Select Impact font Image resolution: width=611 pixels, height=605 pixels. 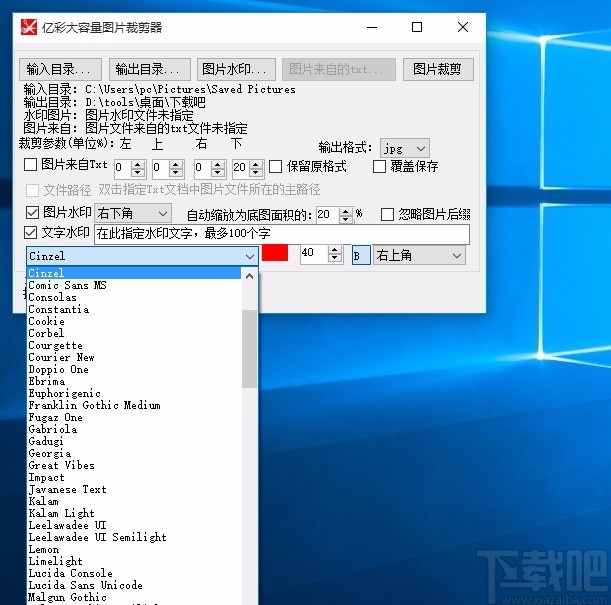point(134,477)
